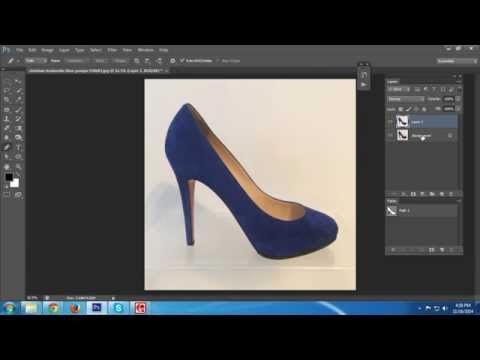
Task: Open the Fill slider arrow
Action: pyautogui.click(x=458, y=109)
